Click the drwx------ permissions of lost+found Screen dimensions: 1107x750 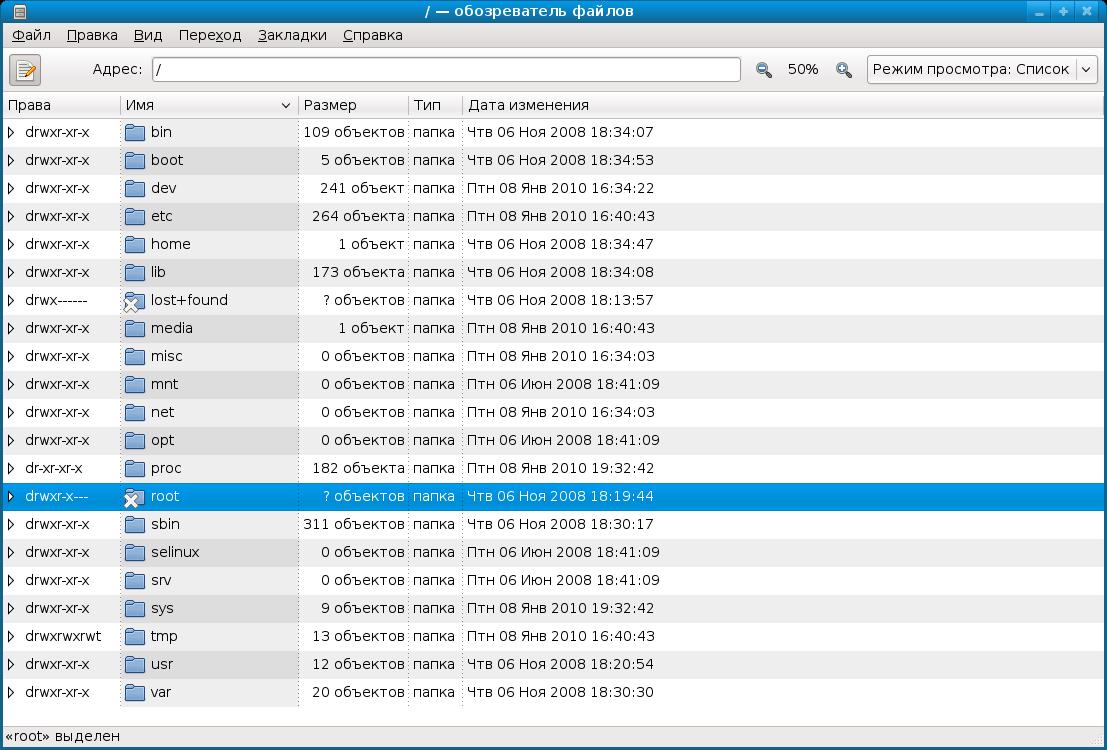pyautogui.click(x=56, y=300)
